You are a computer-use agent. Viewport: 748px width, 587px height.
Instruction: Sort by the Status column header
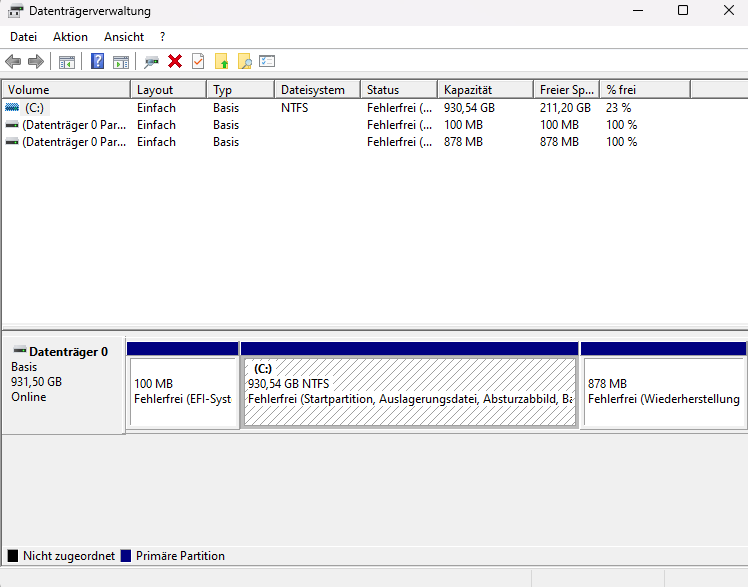pos(399,90)
